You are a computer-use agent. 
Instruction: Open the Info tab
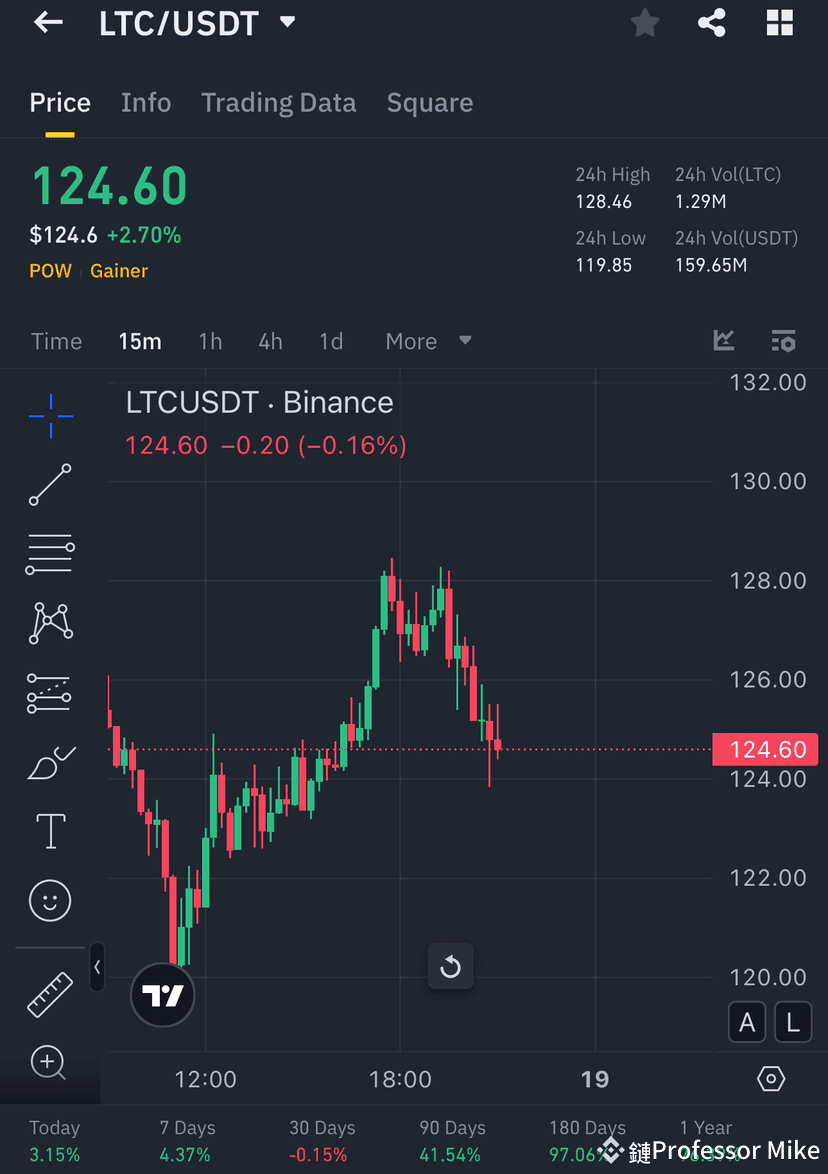(x=146, y=102)
